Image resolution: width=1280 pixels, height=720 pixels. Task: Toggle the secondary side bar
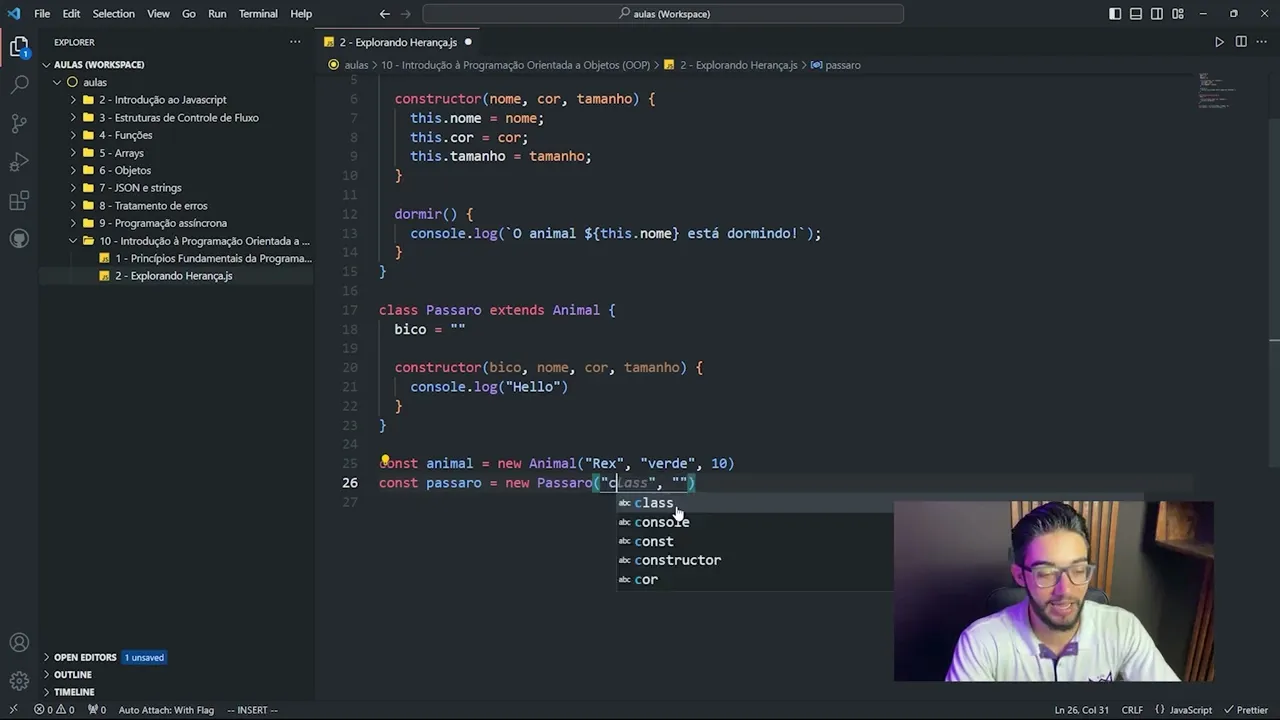1157,14
